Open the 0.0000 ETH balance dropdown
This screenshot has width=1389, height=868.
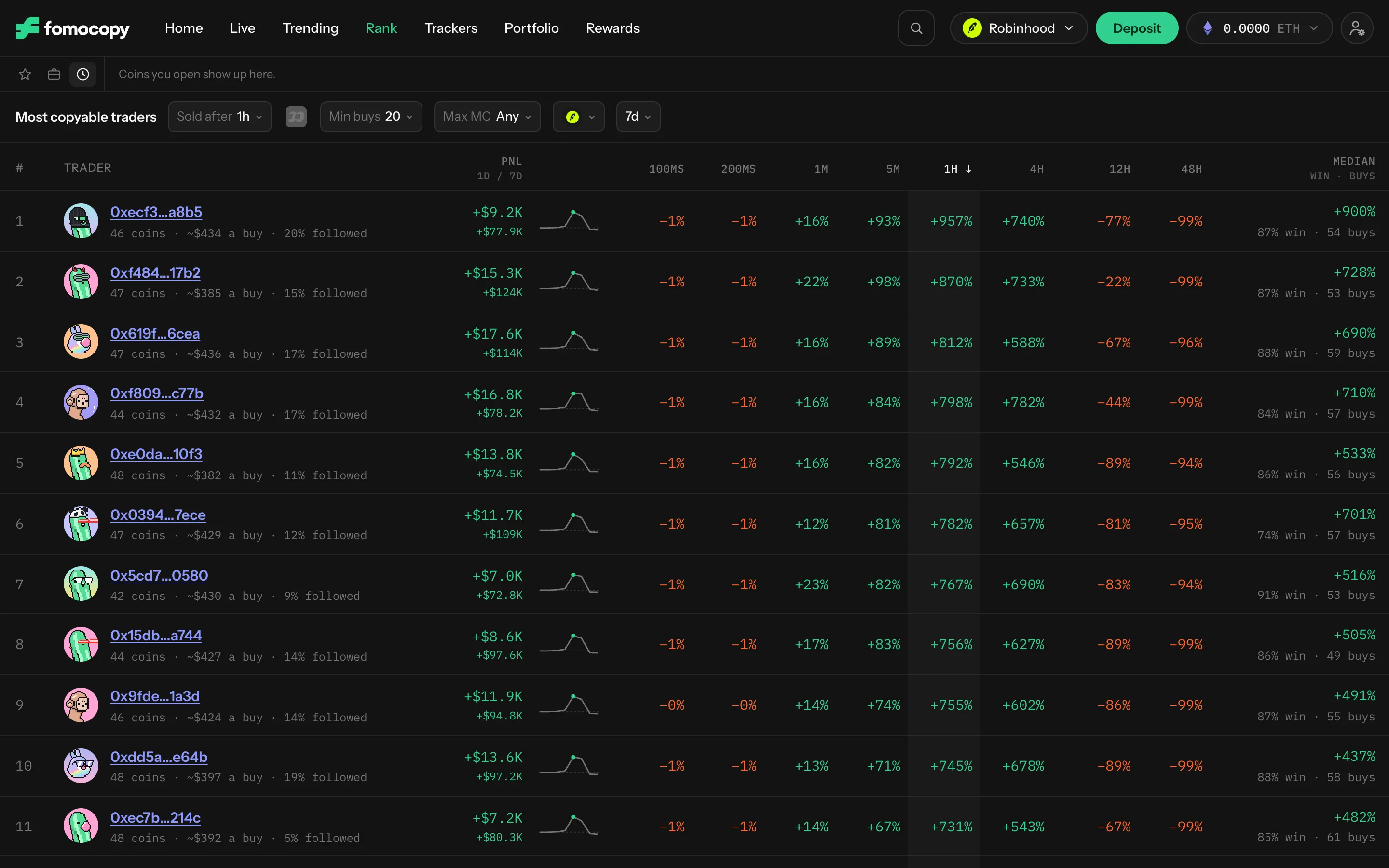point(1259,28)
